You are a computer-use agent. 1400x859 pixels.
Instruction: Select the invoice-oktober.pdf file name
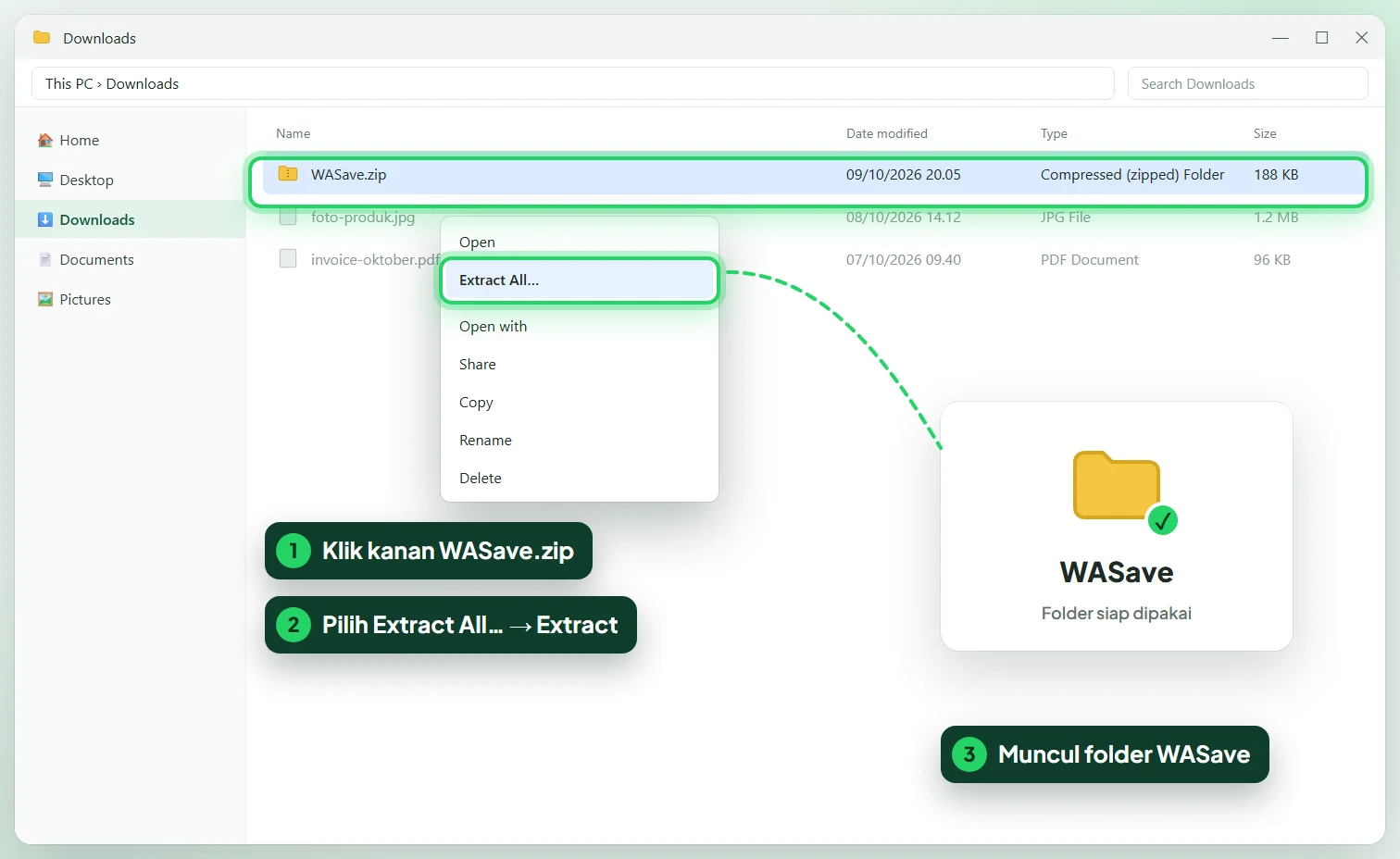(375, 259)
